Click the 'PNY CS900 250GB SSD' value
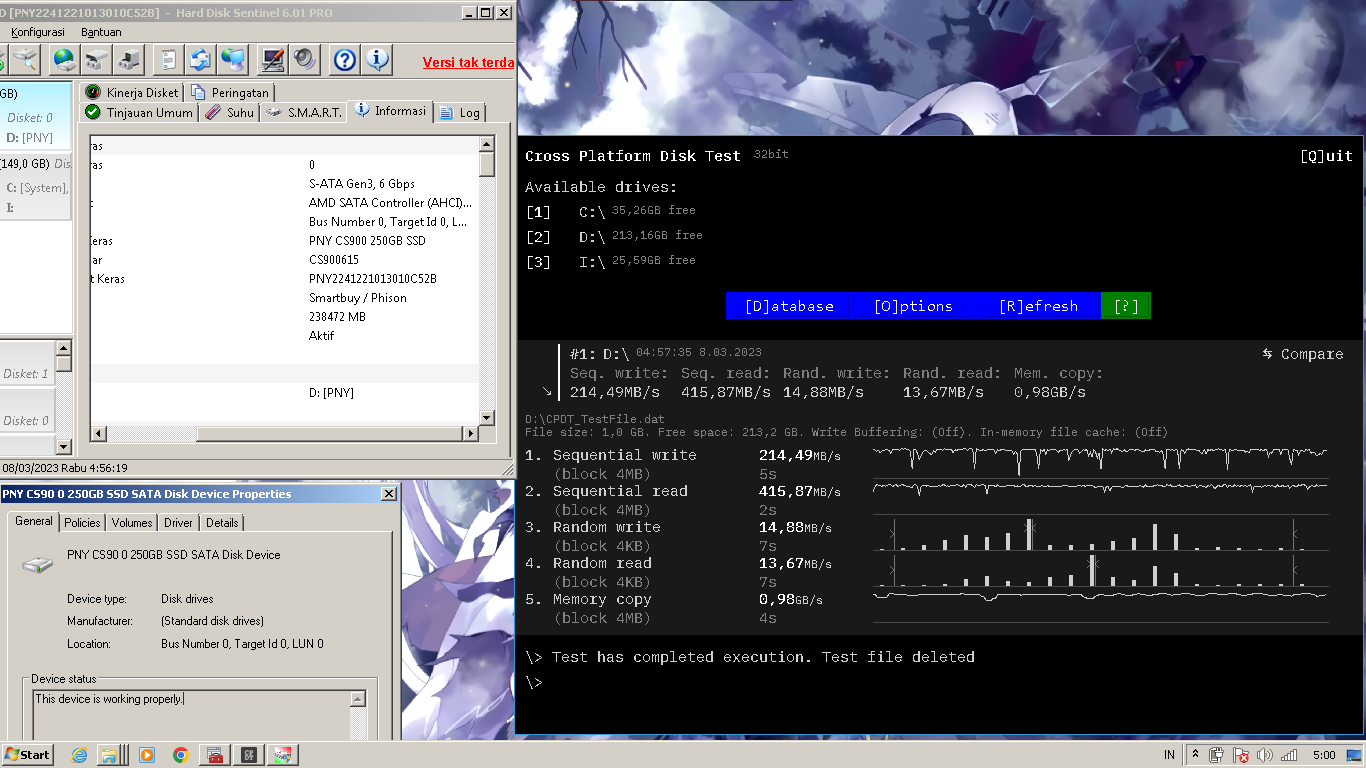Screen dimensions: 1366x768 click(x=367, y=241)
